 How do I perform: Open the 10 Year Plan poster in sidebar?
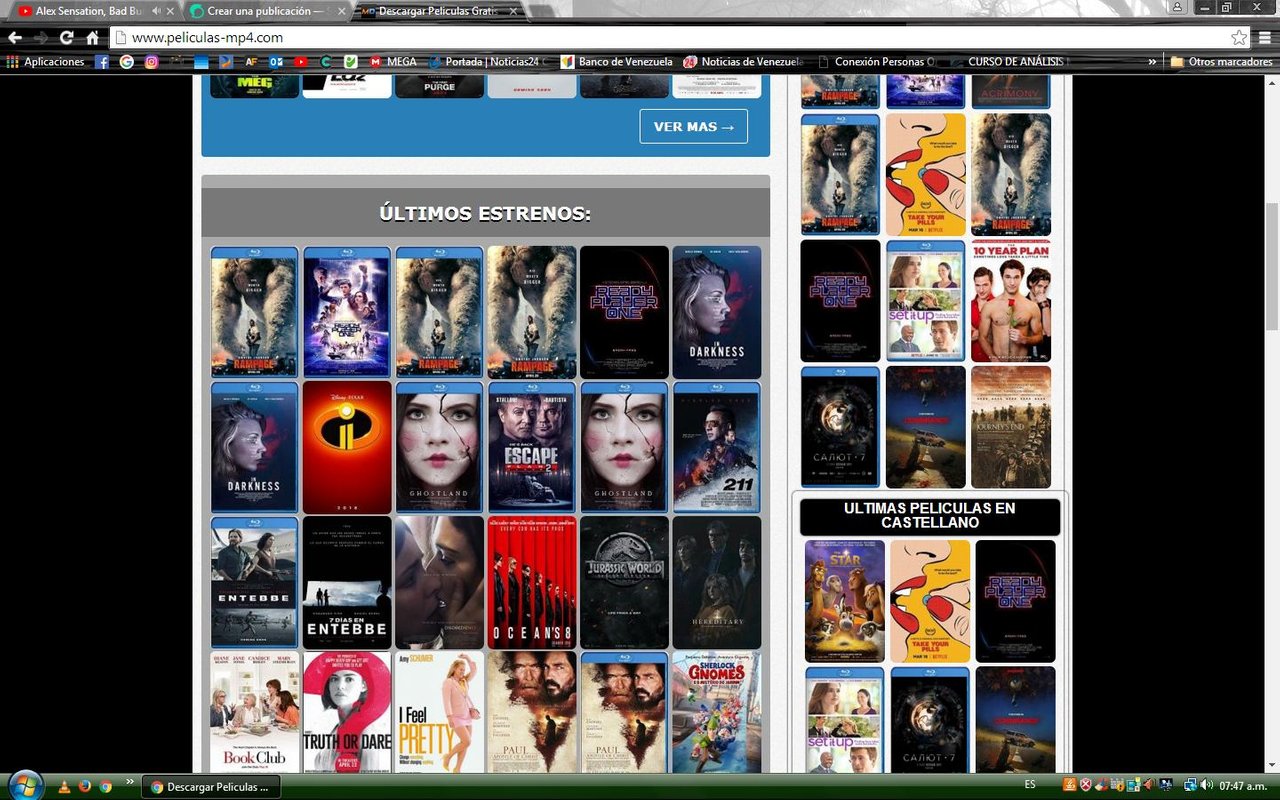point(1011,300)
